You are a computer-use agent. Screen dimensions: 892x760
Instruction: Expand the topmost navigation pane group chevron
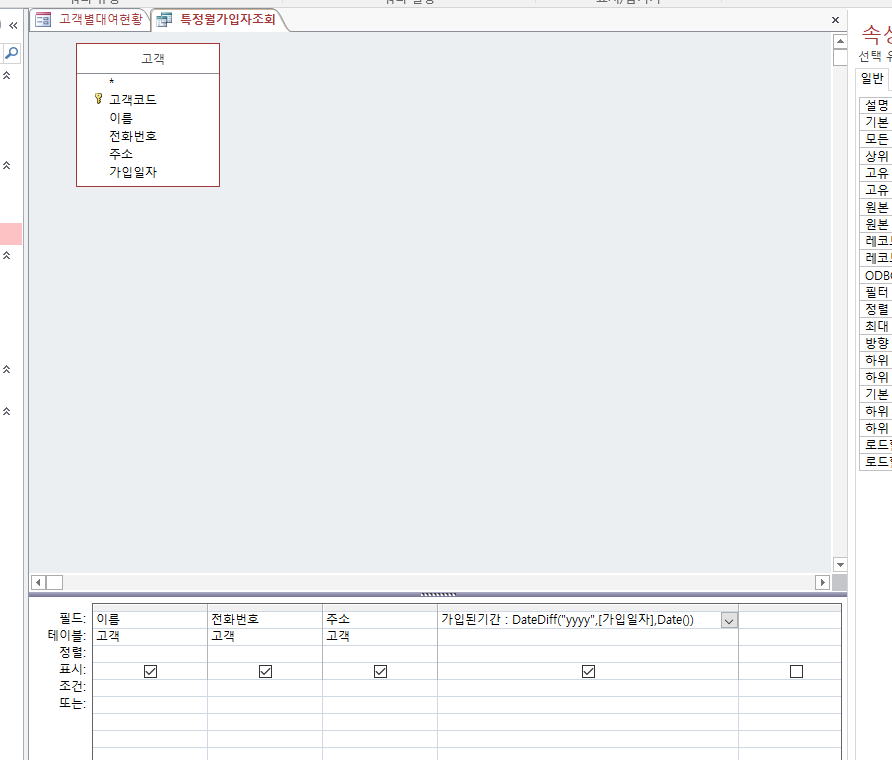coord(7,75)
